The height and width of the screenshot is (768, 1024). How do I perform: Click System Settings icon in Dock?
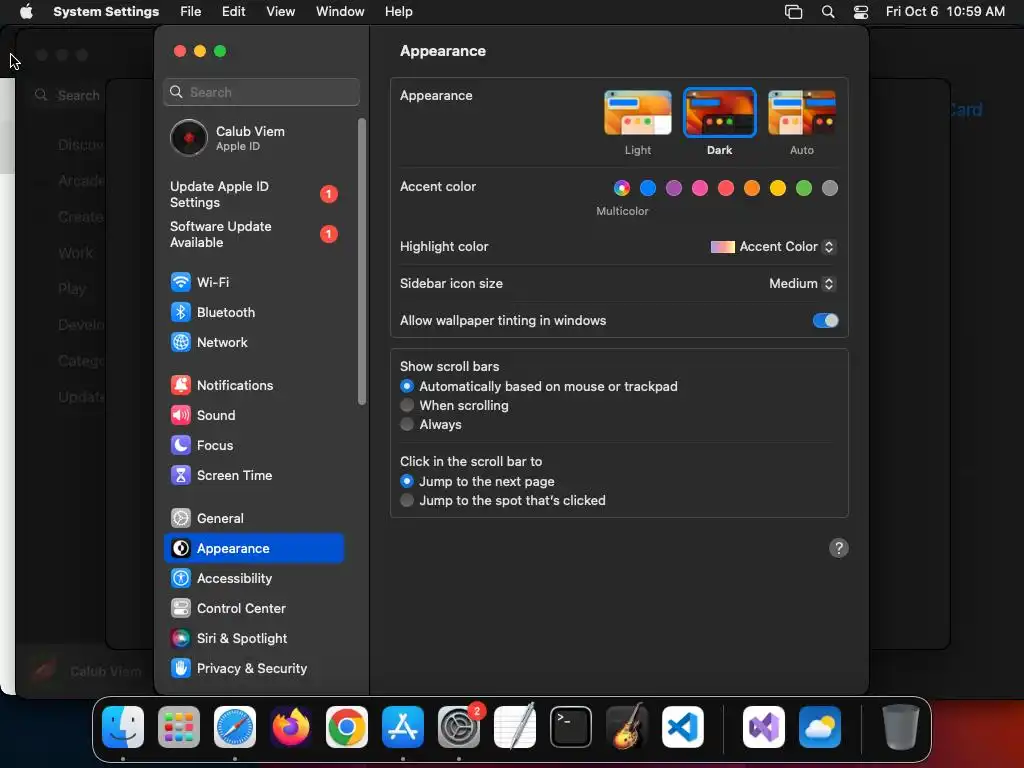458,727
